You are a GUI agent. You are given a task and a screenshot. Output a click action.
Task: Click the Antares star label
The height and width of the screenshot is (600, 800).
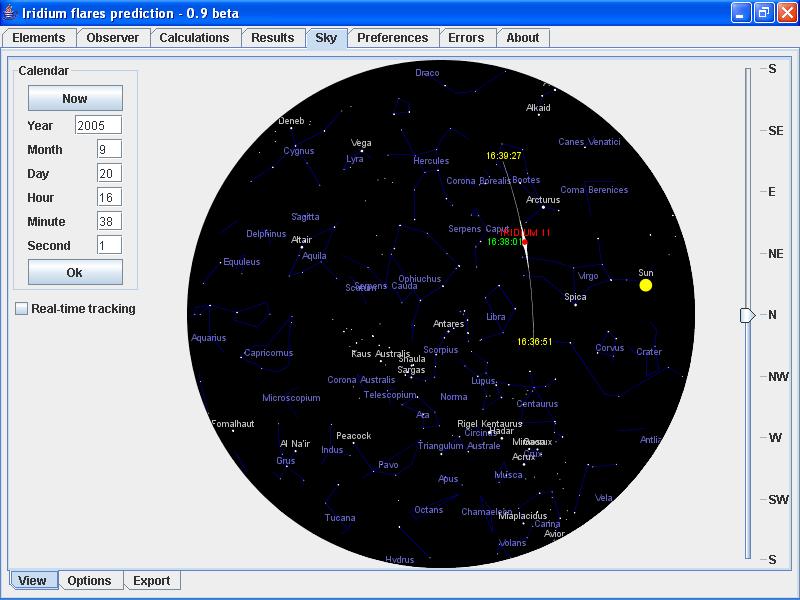[448, 323]
